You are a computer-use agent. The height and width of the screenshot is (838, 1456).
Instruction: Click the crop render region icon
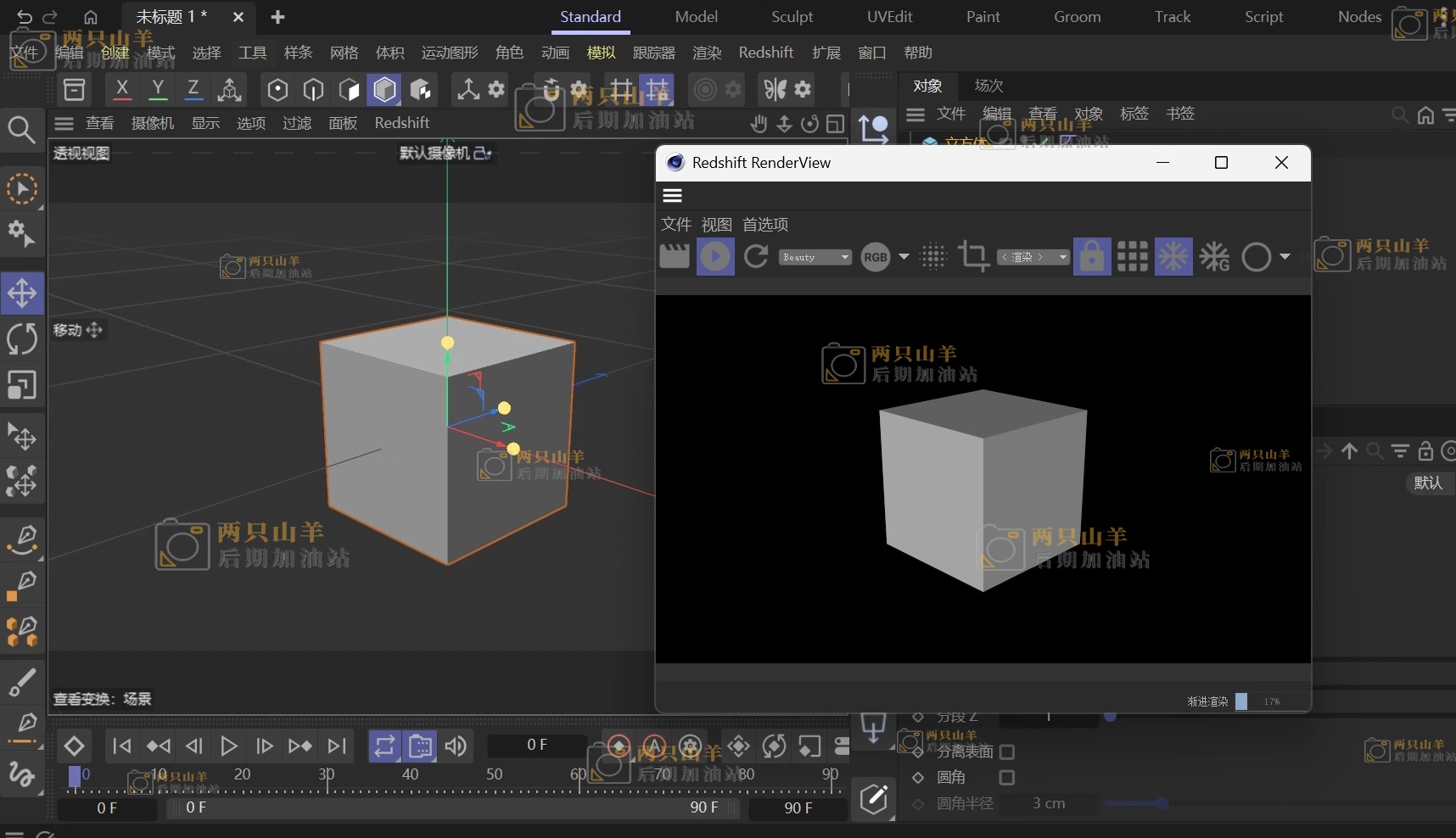(973, 256)
